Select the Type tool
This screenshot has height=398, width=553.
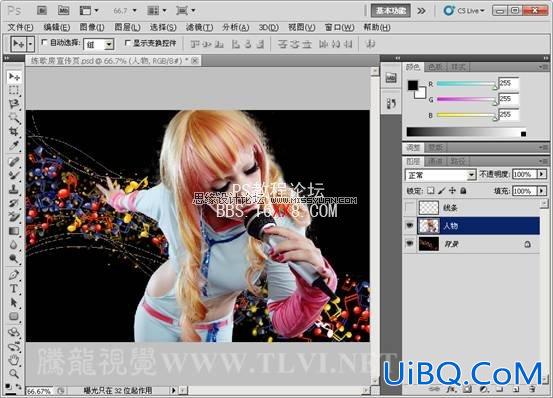[14, 289]
